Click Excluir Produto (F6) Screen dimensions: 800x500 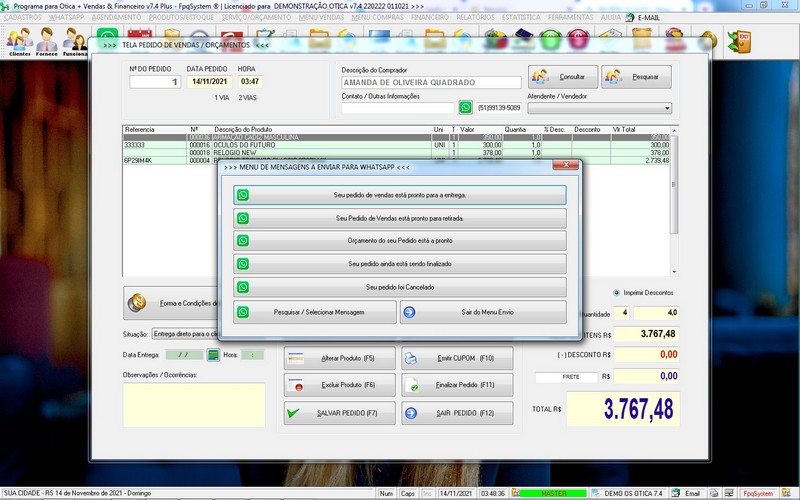(340, 385)
